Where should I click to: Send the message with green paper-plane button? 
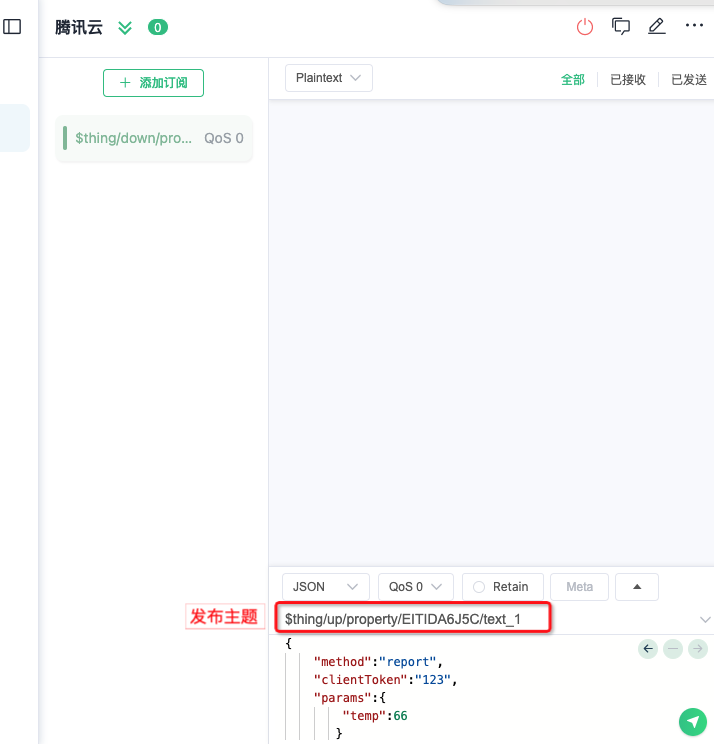[x=692, y=721]
